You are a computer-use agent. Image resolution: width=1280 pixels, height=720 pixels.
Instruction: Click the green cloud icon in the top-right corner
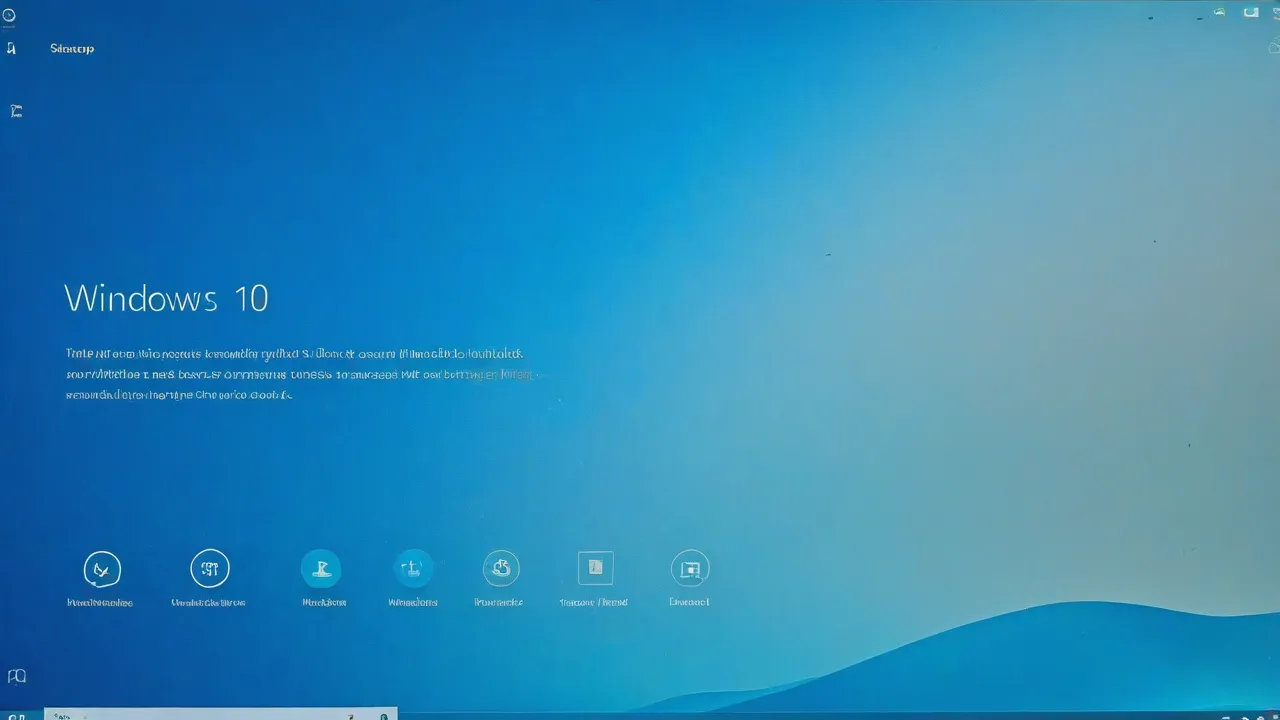coord(1219,12)
